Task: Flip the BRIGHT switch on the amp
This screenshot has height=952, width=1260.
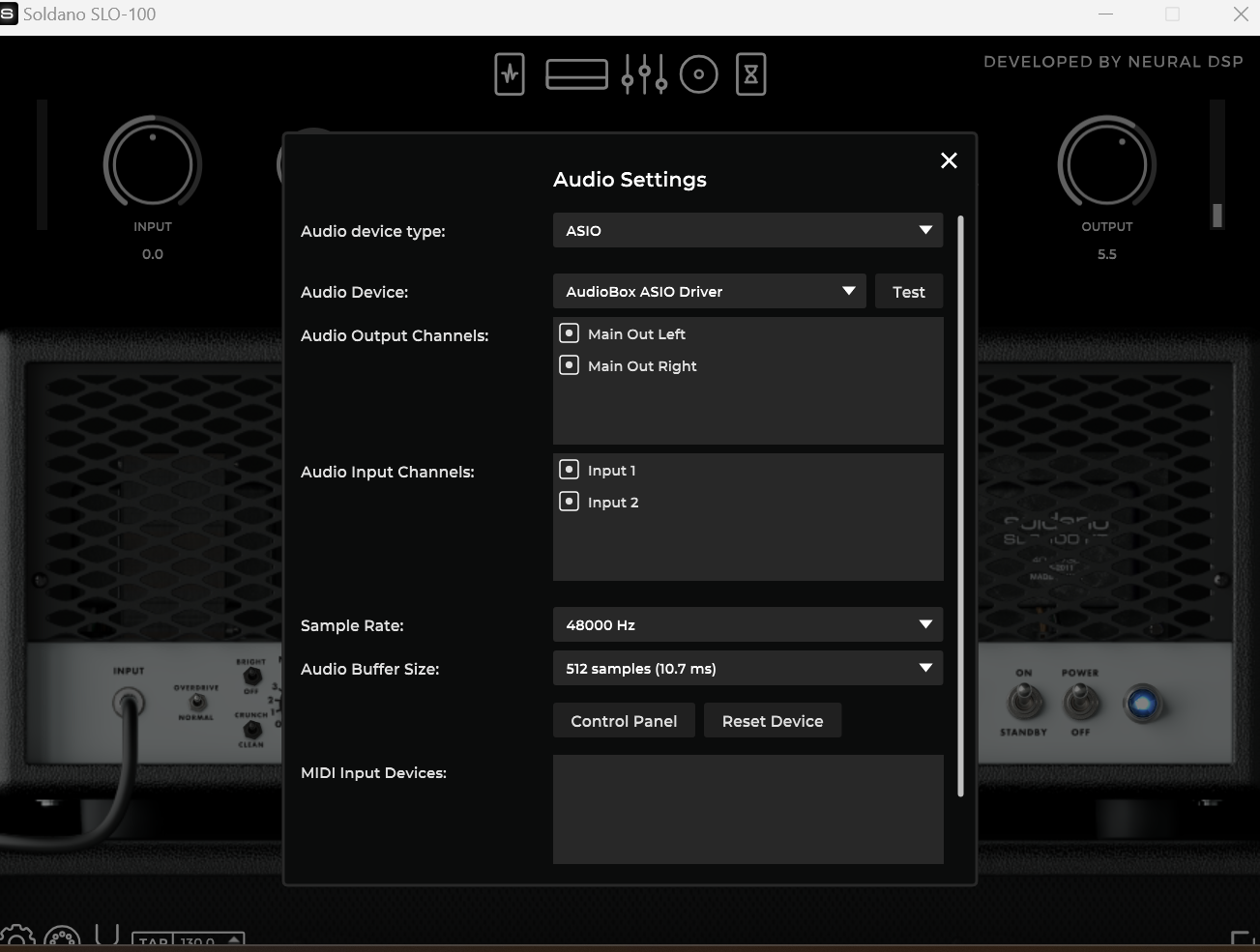Action: point(252,677)
